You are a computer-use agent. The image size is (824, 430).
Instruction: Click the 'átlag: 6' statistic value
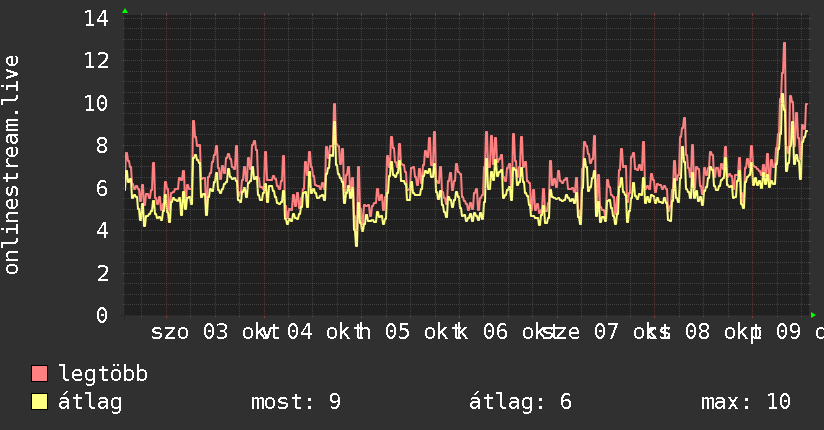click(x=520, y=402)
